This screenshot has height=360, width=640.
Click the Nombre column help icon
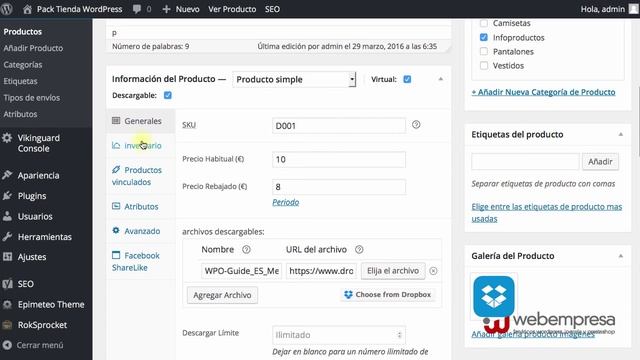tap(246, 249)
